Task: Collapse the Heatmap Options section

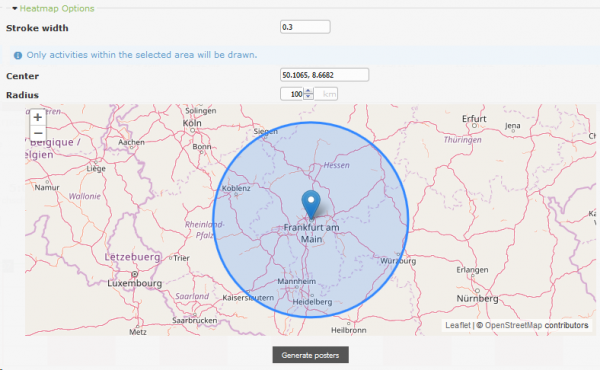Action: pos(15,8)
